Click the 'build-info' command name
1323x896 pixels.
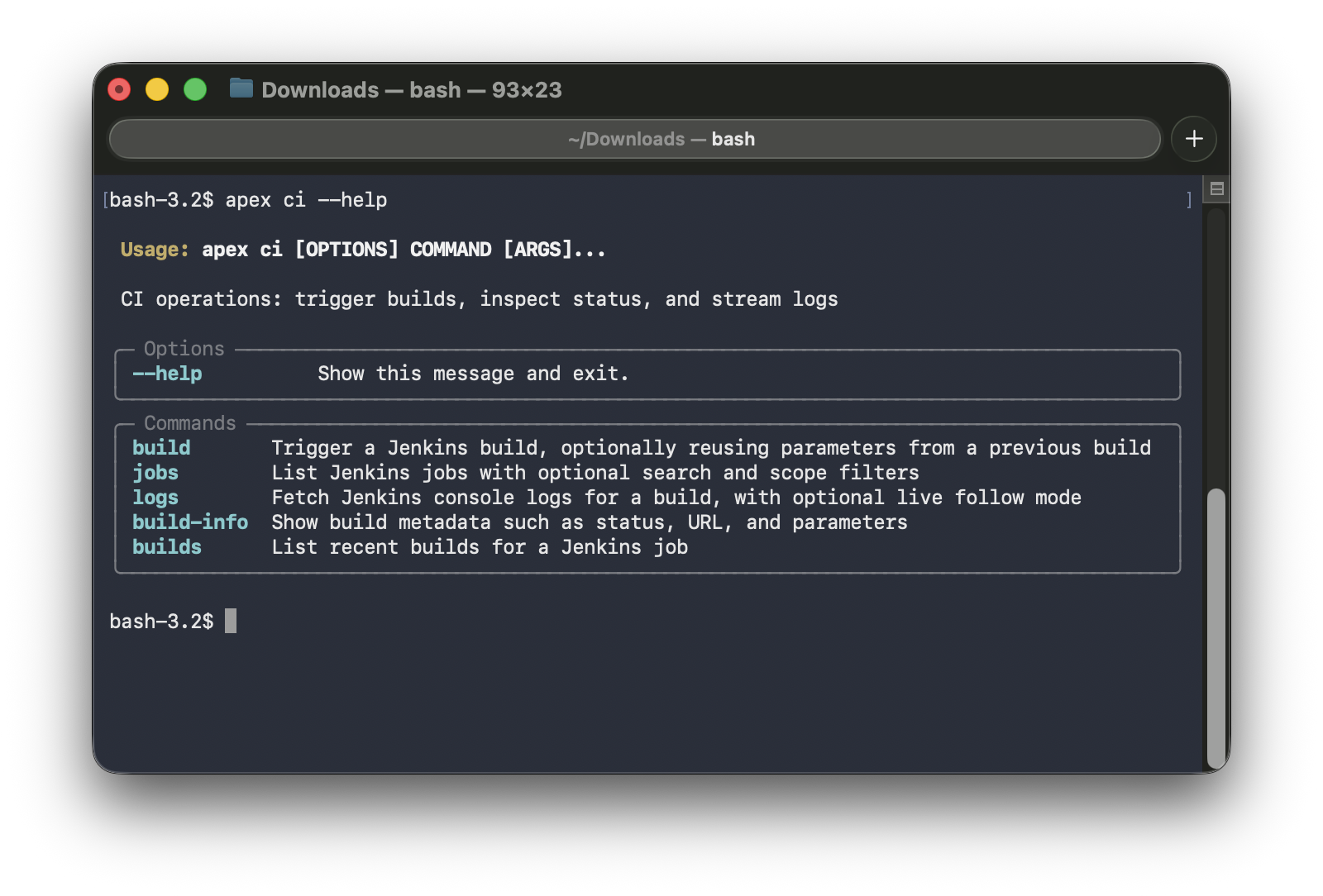pyautogui.click(x=190, y=522)
